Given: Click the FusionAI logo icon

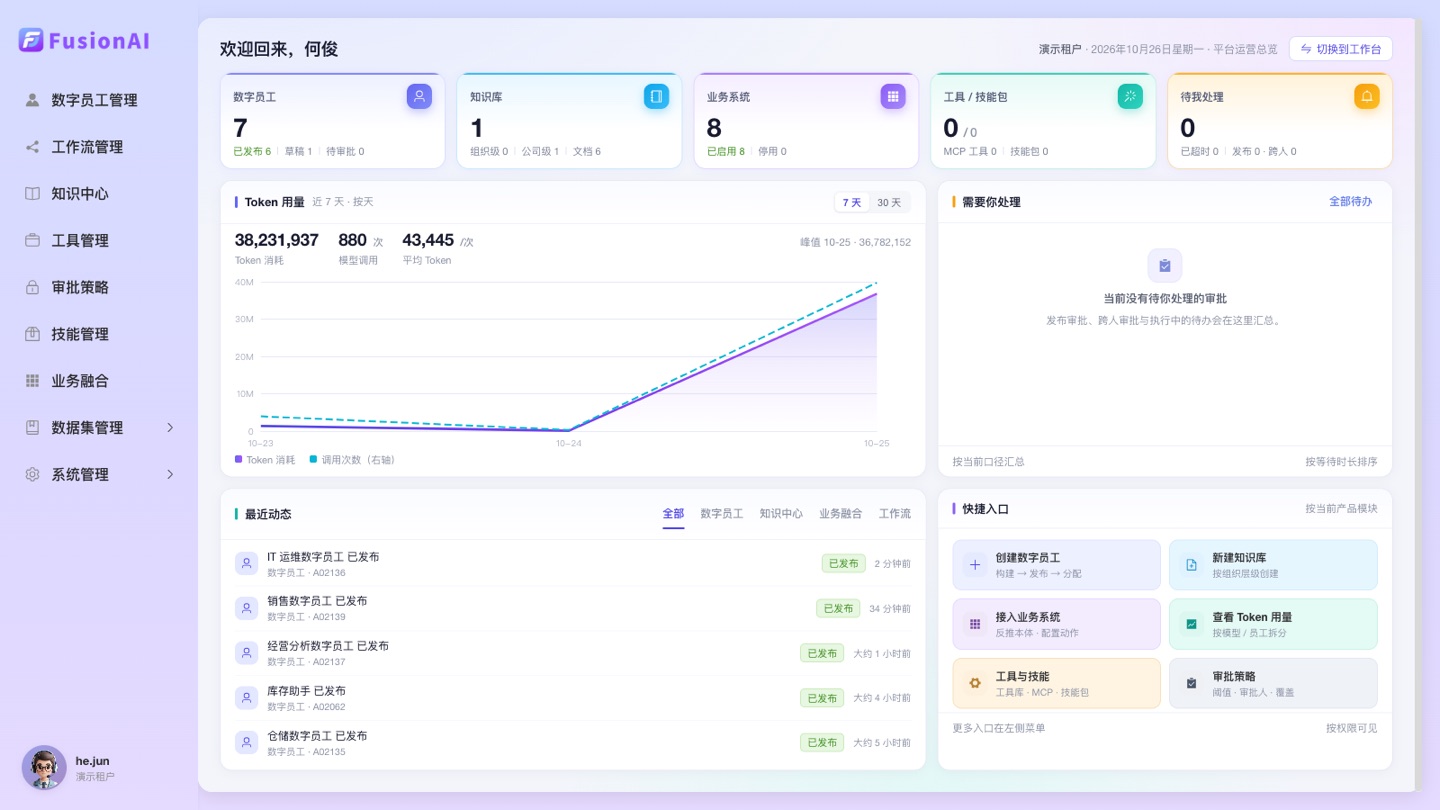Looking at the screenshot, I should pyautogui.click(x=31, y=40).
